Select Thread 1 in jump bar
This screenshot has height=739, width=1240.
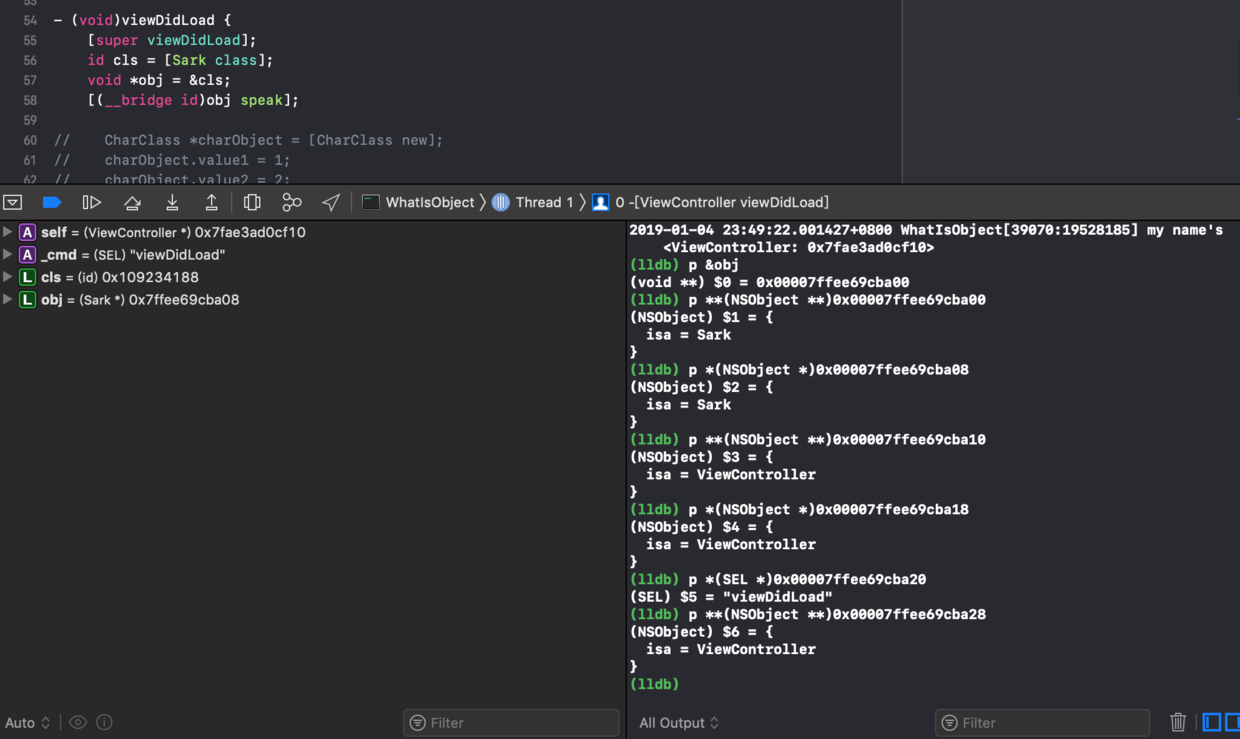click(533, 202)
